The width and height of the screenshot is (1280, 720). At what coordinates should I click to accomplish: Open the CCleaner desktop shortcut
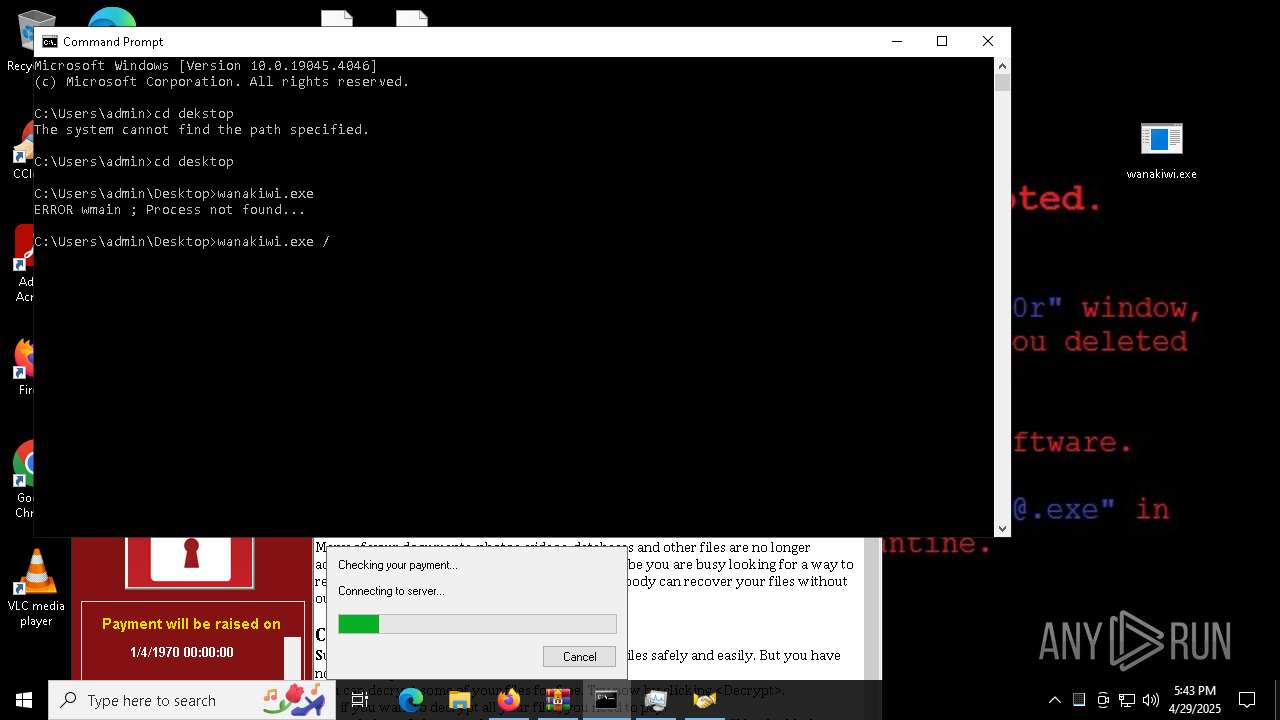22,150
